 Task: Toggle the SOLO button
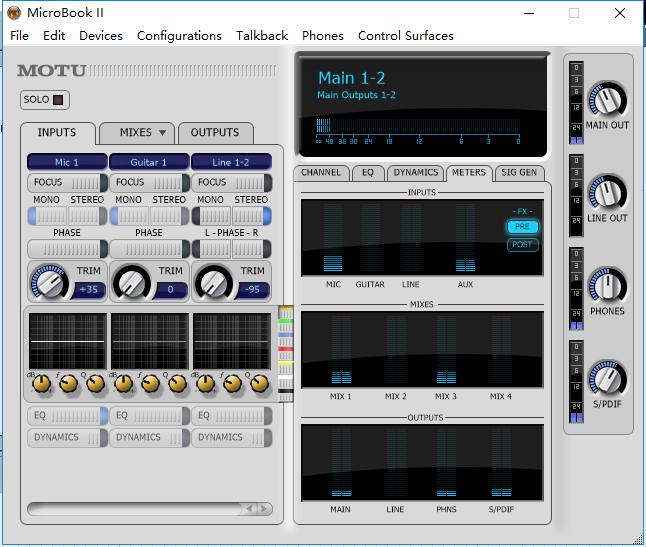click(x=45, y=100)
